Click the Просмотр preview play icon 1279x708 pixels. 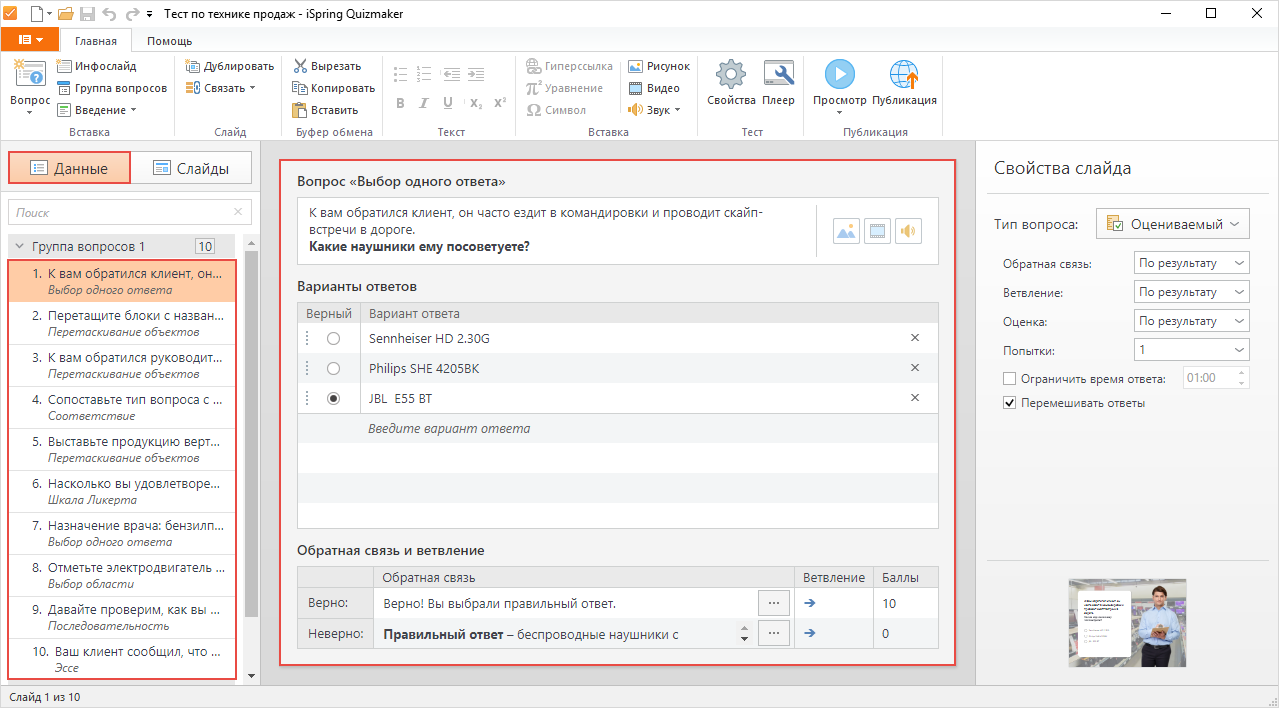click(839, 74)
